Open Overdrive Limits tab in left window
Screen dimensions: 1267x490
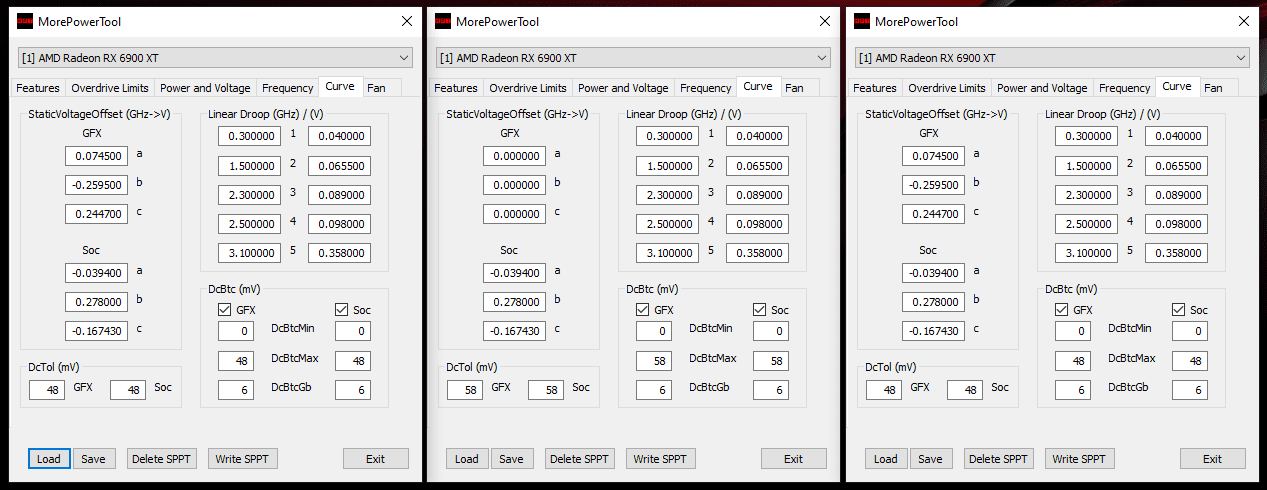coord(109,88)
